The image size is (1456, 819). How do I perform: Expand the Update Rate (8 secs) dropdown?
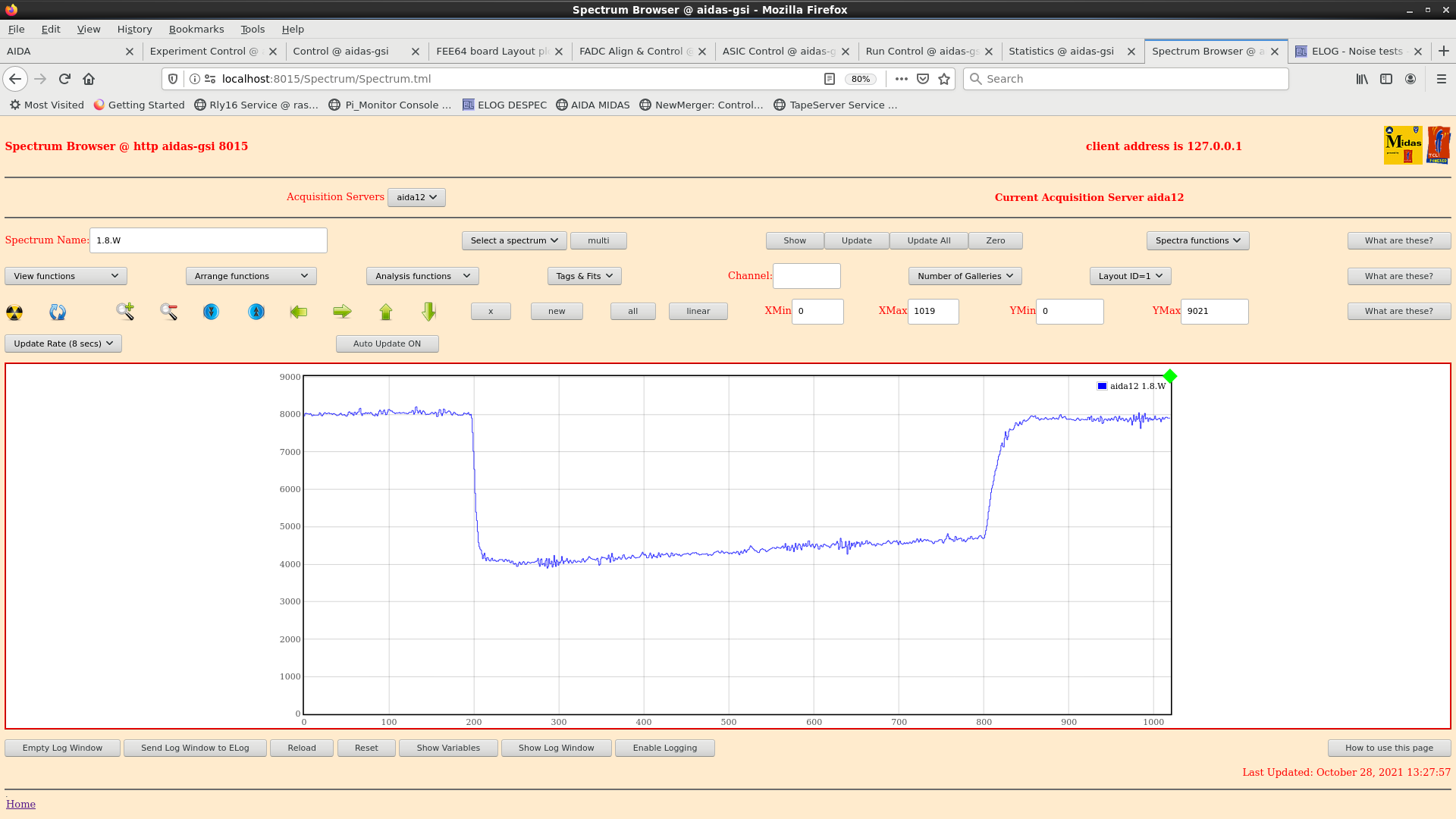coord(63,344)
